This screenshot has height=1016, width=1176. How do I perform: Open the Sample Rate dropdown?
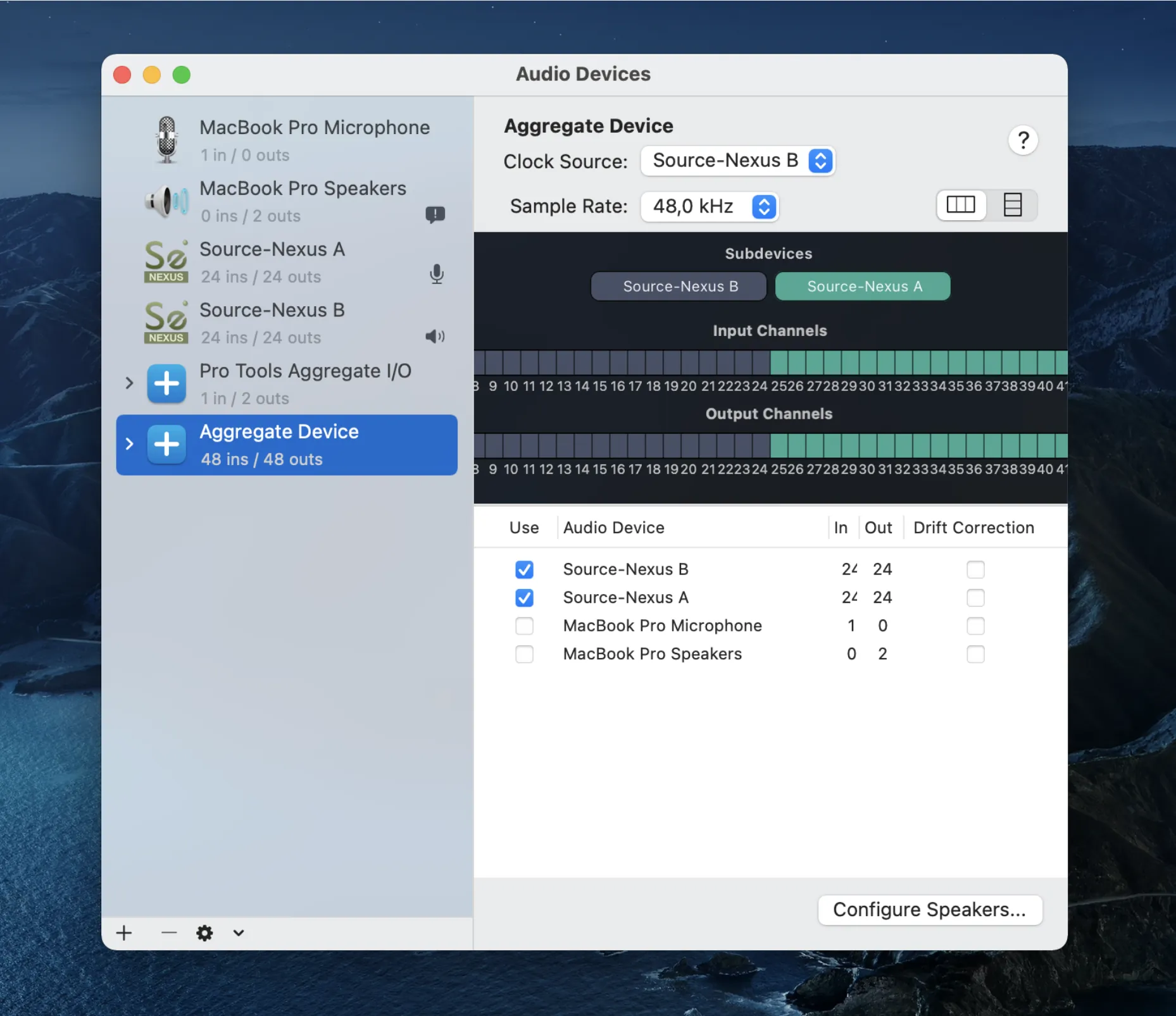click(710, 206)
